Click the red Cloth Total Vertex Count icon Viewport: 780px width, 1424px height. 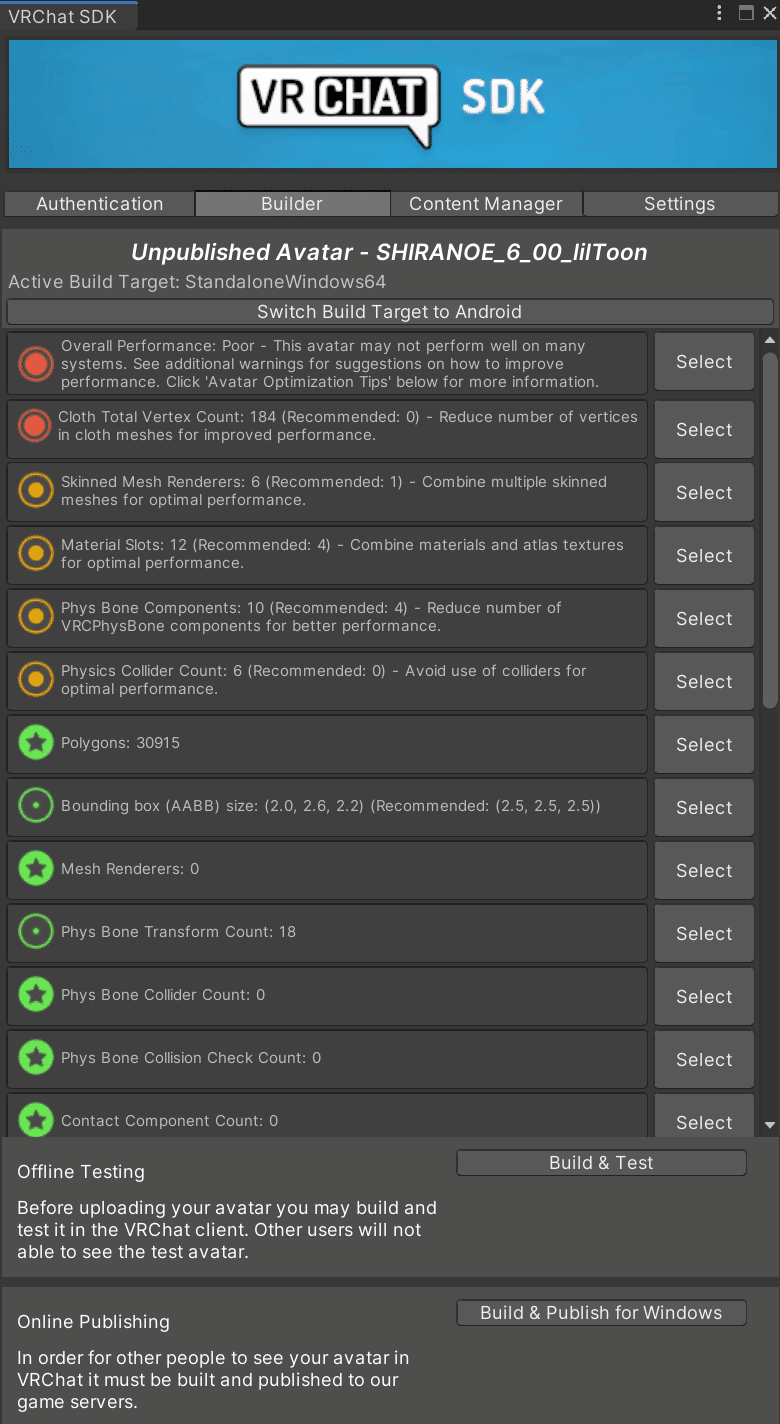pyautogui.click(x=36, y=427)
